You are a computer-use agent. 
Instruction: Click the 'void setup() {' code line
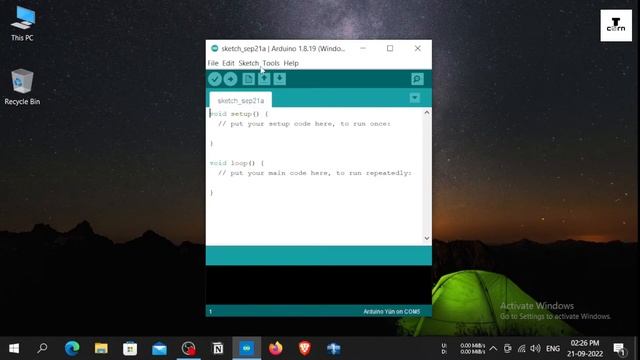[x=239, y=114]
